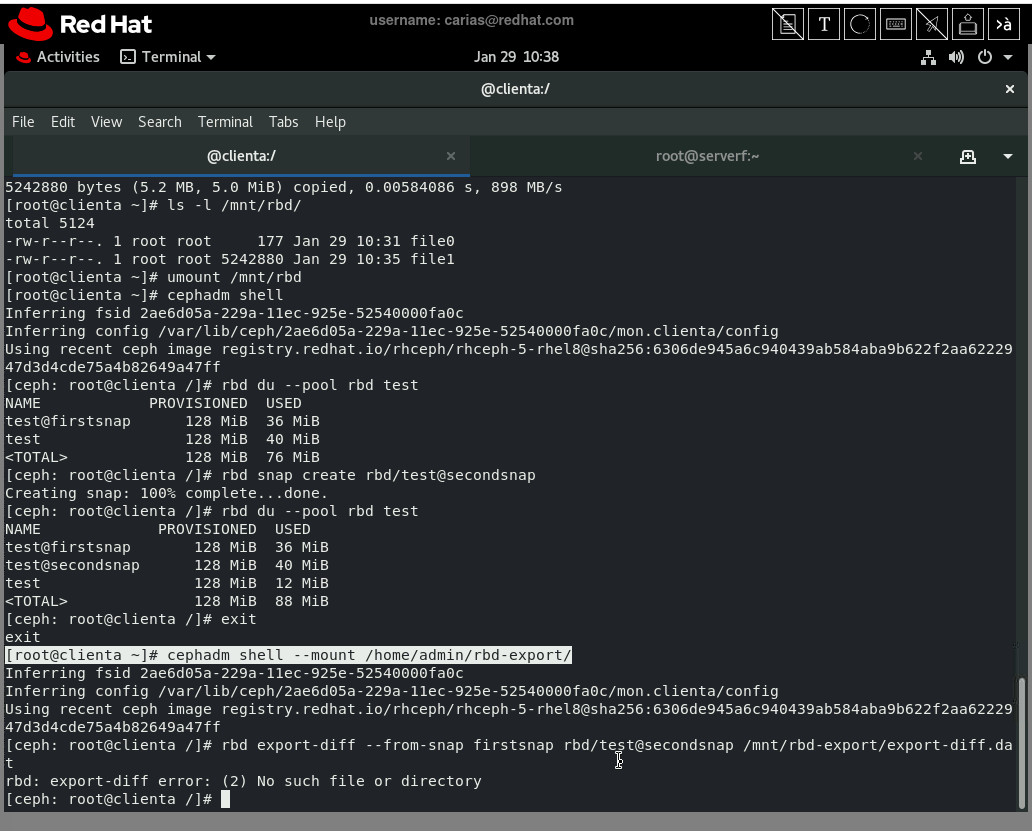Viewport: 1032px width, 831px height.
Task: Click the wired network status icon
Action: pos(928,57)
